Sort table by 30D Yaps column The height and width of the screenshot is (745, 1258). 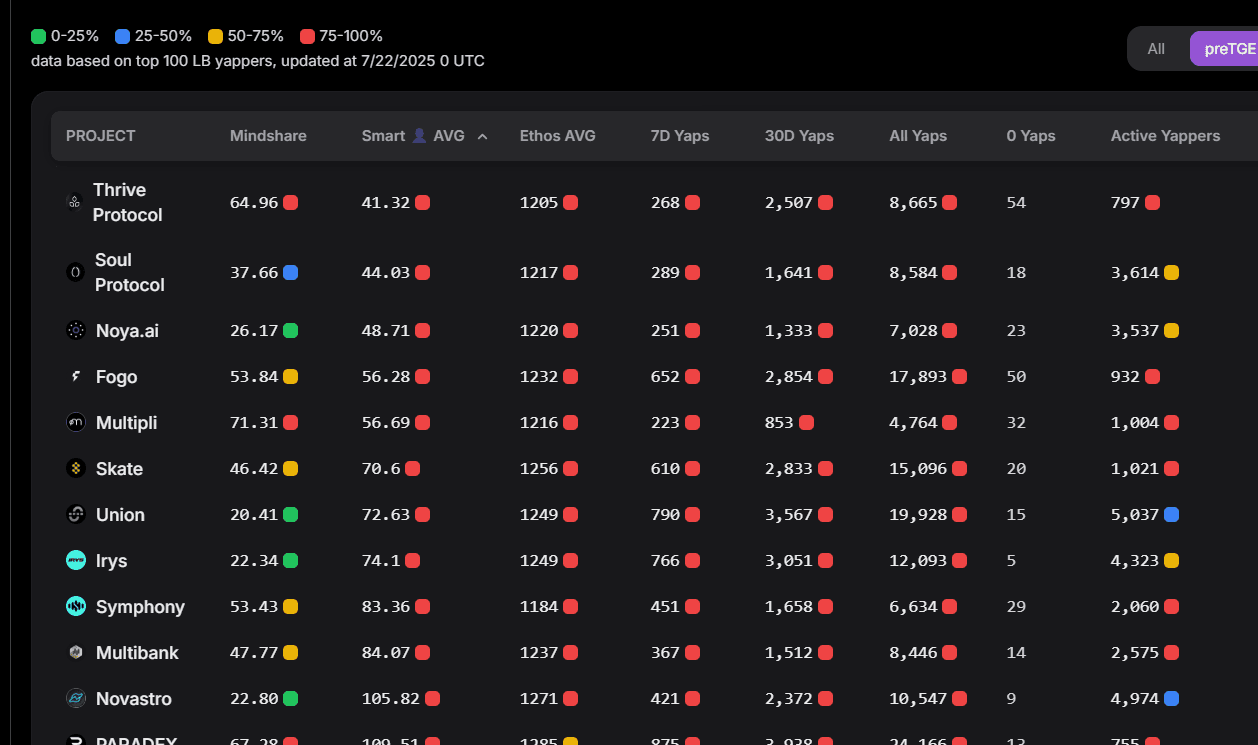tap(799, 136)
